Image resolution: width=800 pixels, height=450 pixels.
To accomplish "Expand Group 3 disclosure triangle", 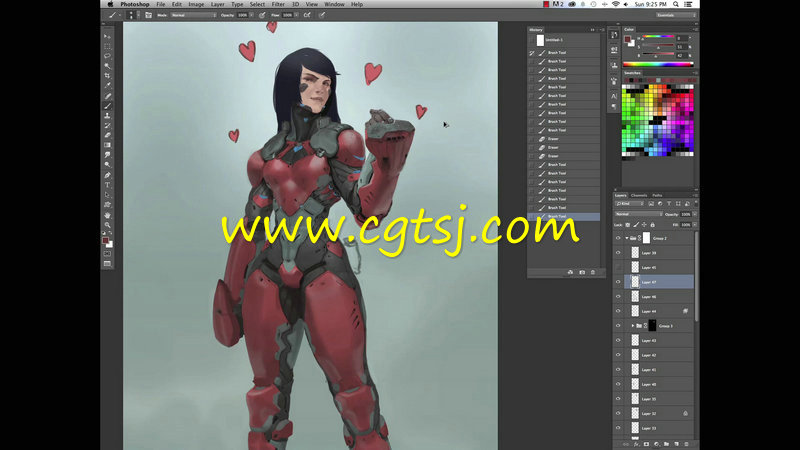I will 633,326.
